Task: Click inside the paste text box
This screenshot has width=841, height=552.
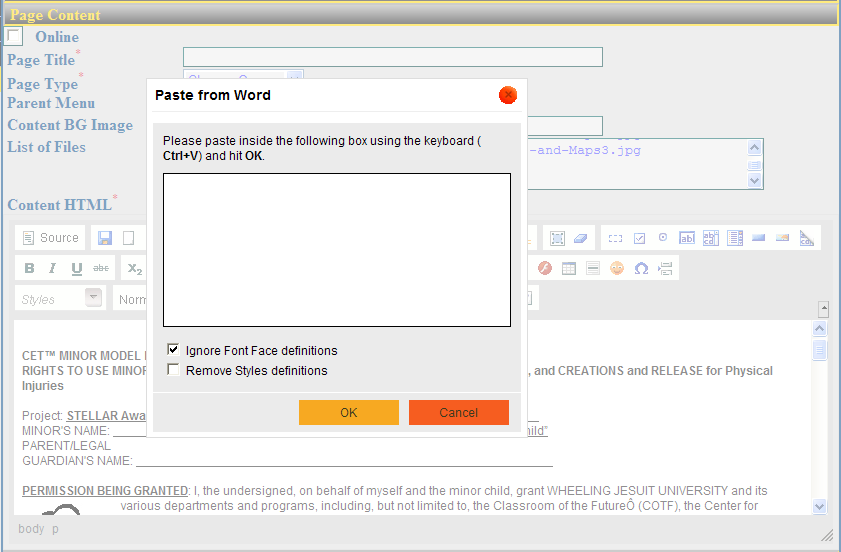Action: (x=337, y=250)
